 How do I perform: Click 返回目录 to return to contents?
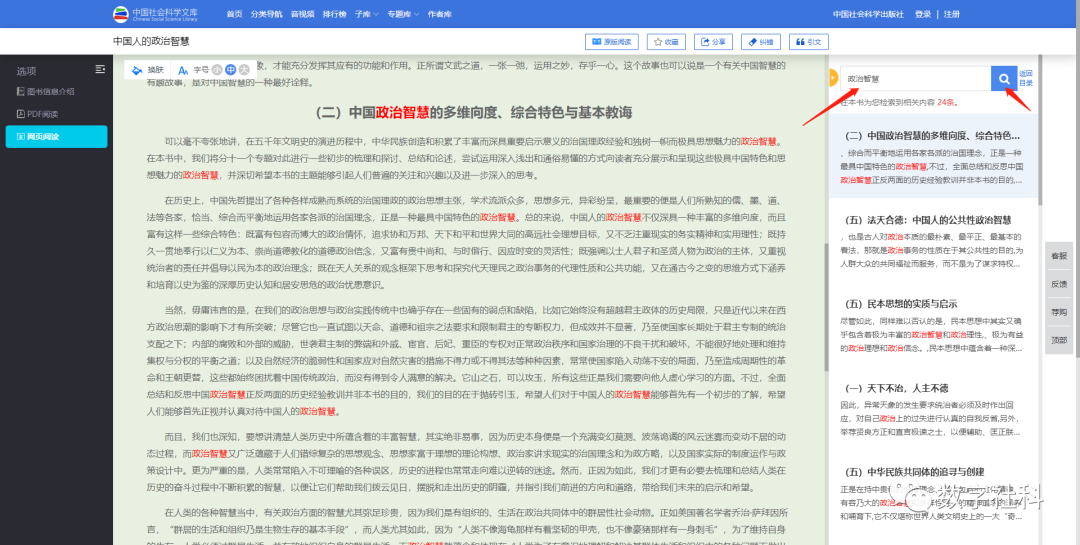1025,78
